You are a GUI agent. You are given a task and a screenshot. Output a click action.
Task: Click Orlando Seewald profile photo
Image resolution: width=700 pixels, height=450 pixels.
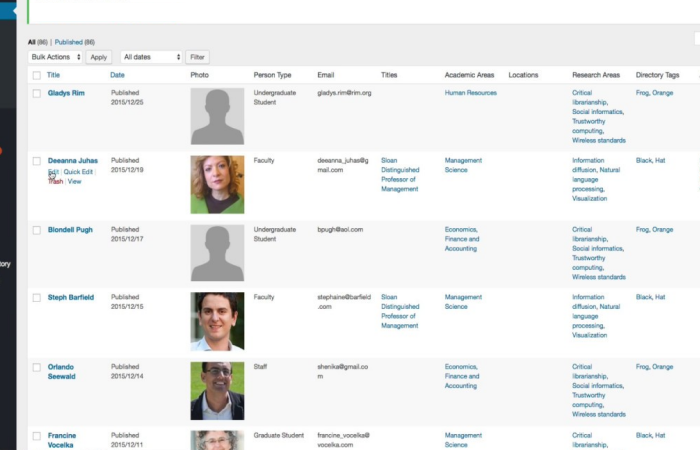217,390
